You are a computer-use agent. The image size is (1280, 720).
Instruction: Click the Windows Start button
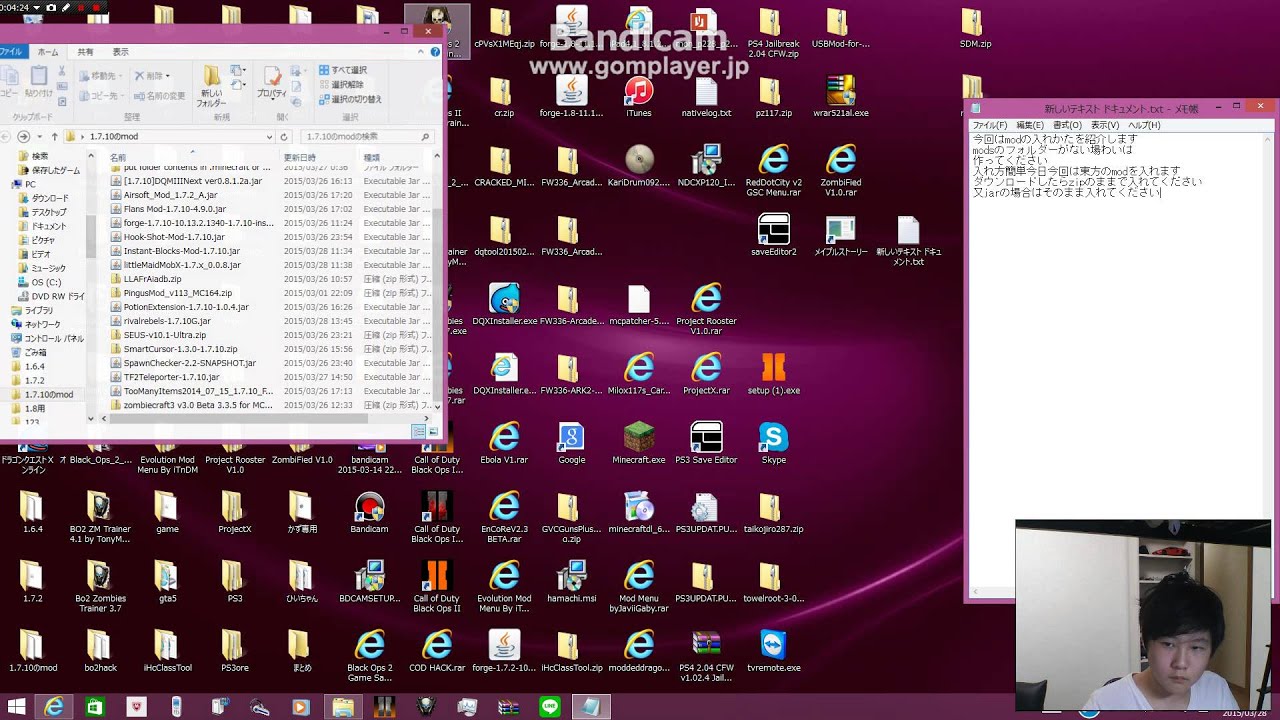pos(15,707)
